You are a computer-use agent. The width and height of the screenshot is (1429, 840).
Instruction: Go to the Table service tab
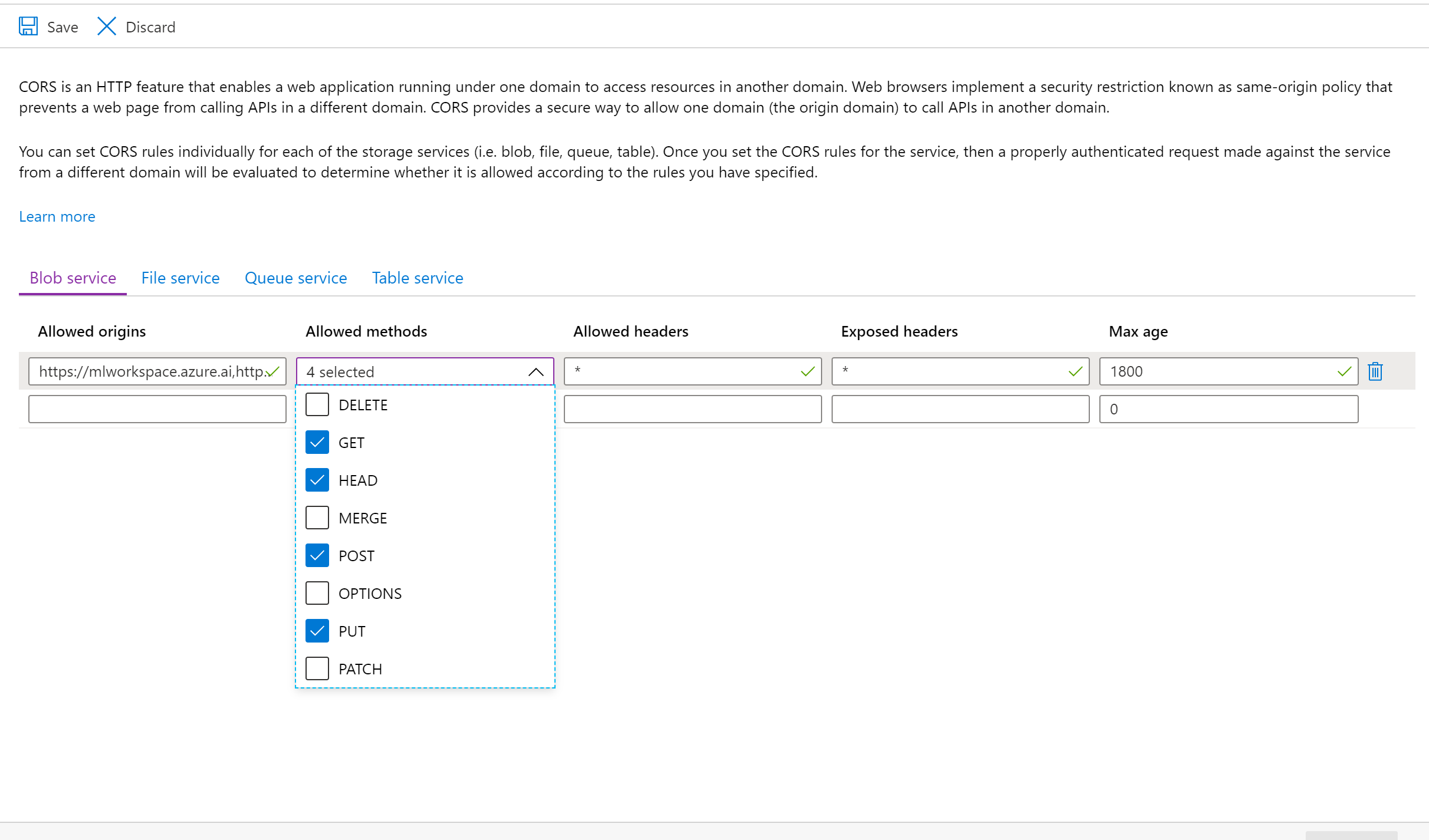tap(417, 278)
